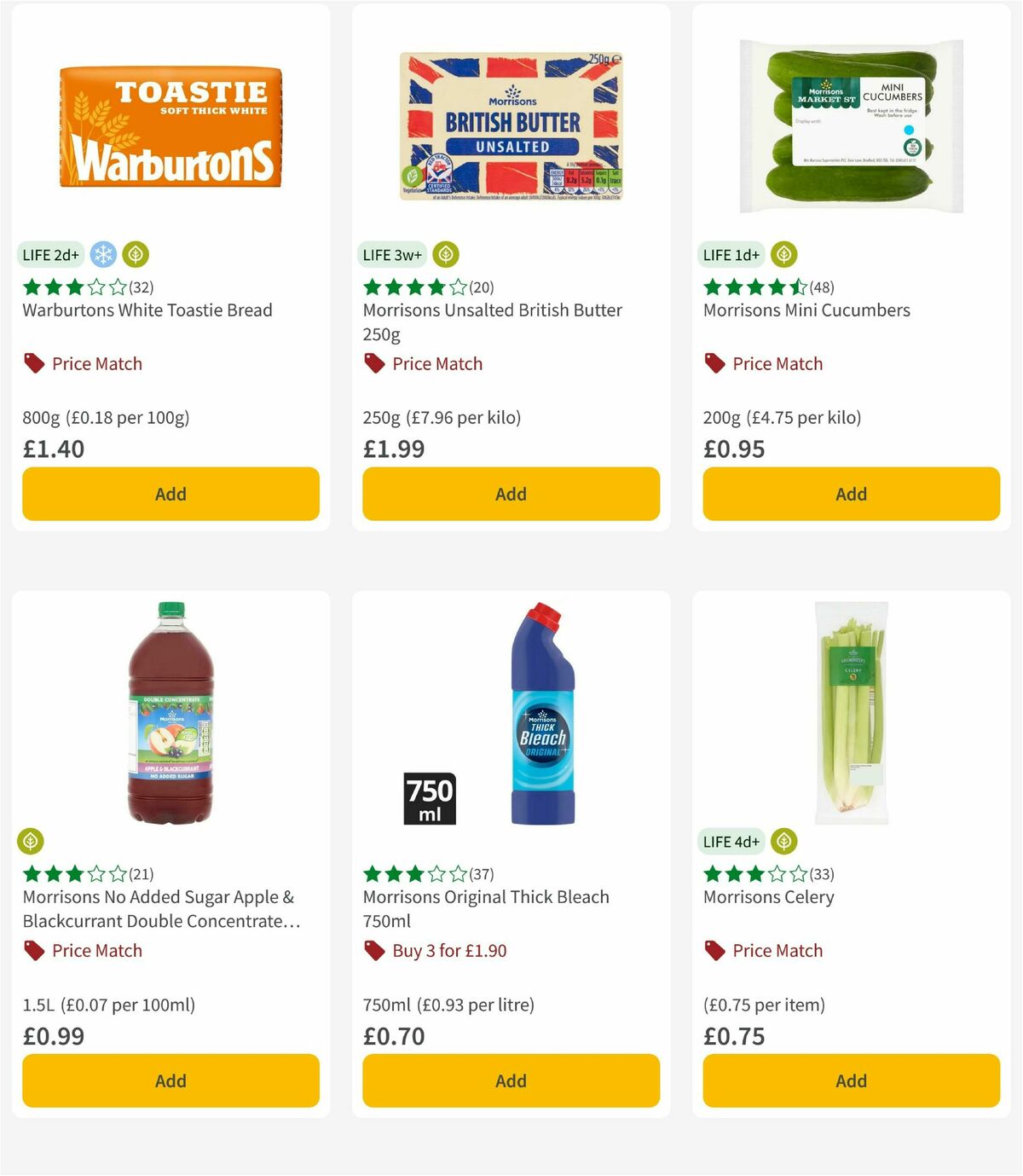Click the British Butter product image
Screen dimensions: 1023x1176
pyautogui.click(x=510, y=128)
